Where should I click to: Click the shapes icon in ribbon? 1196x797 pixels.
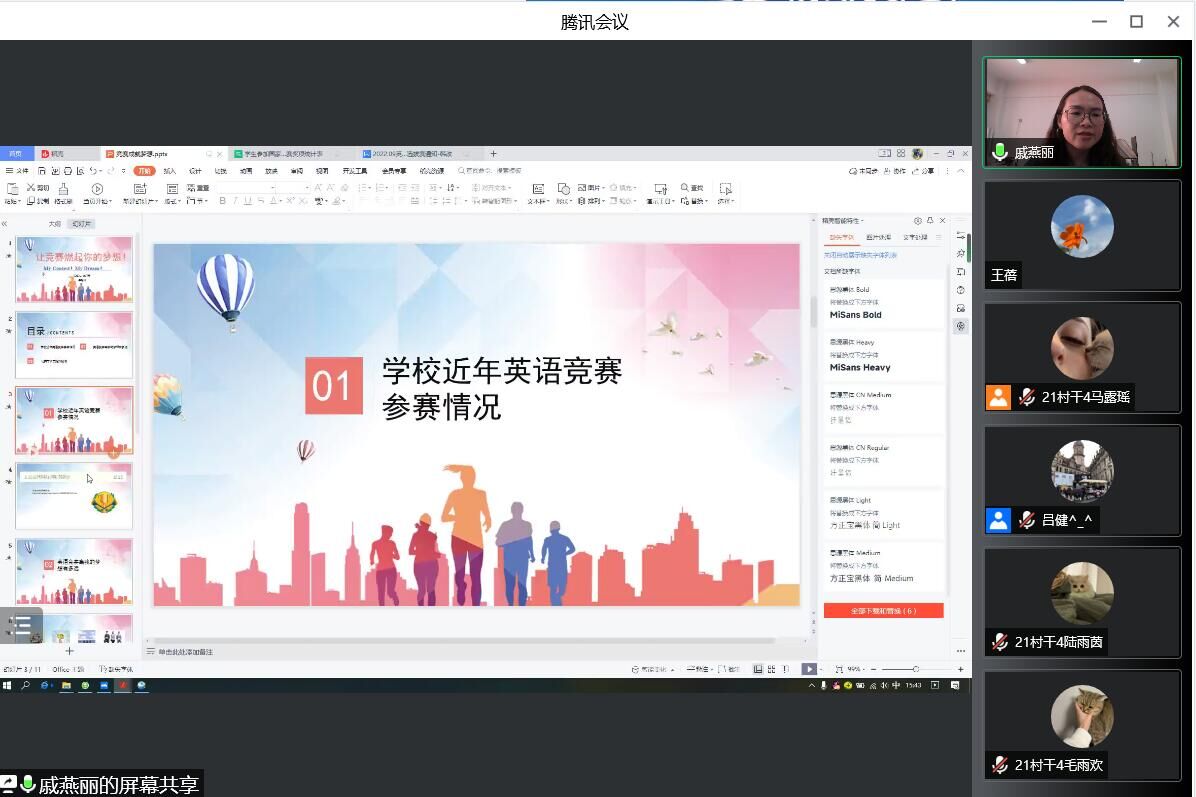[x=564, y=189]
